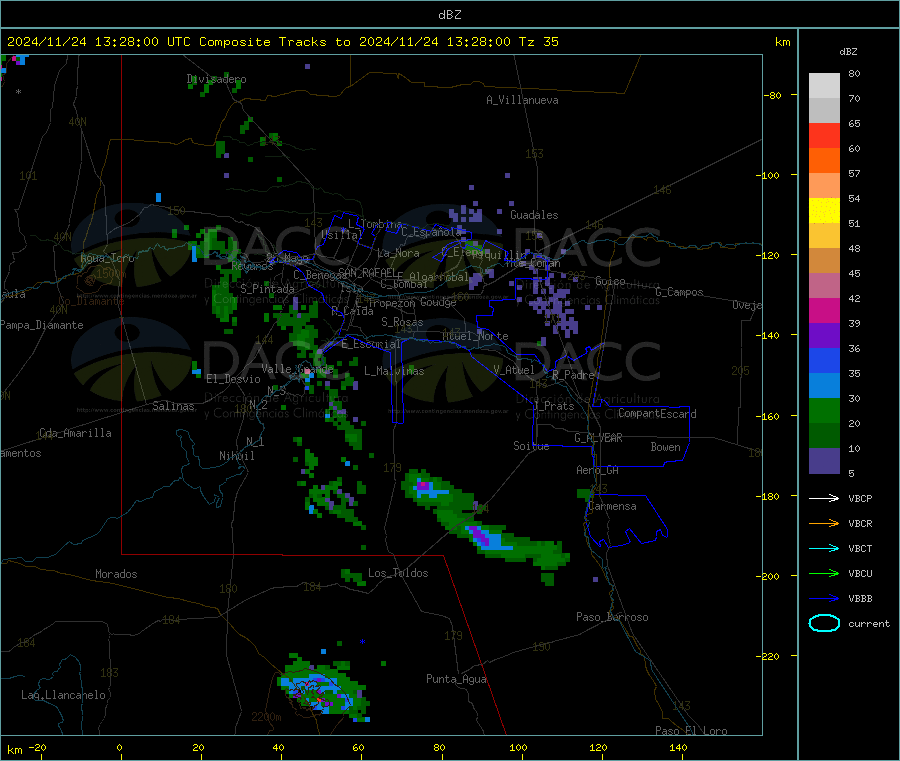Click the 'Paso_El_Loro' map label
This screenshot has height=761, width=900.
pos(691,731)
